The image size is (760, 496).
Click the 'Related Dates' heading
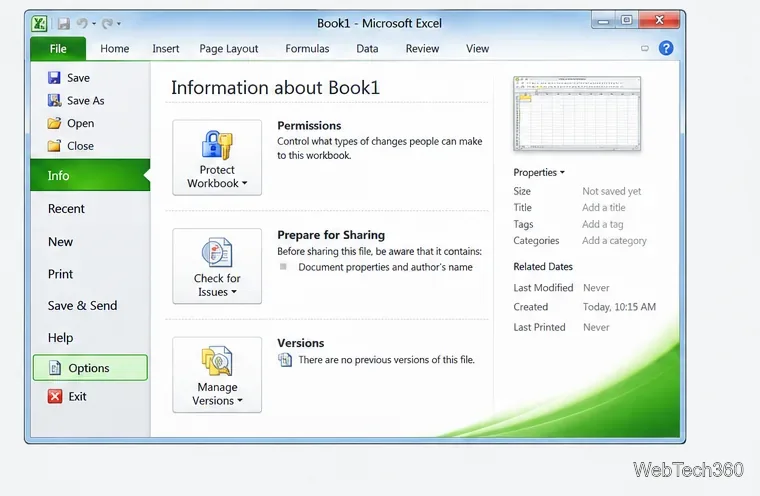coord(543,267)
